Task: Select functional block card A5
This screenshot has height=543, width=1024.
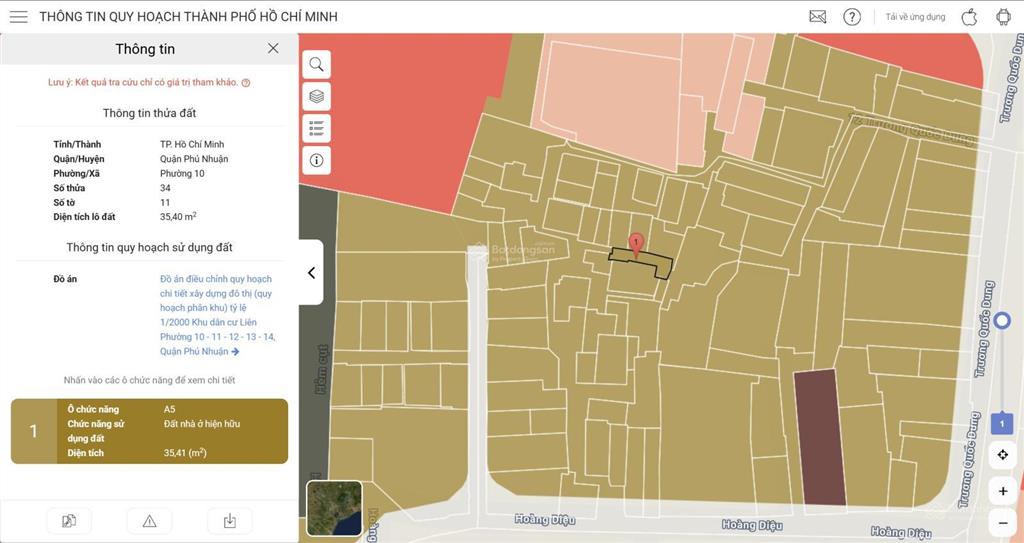Action: [x=150, y=431]
